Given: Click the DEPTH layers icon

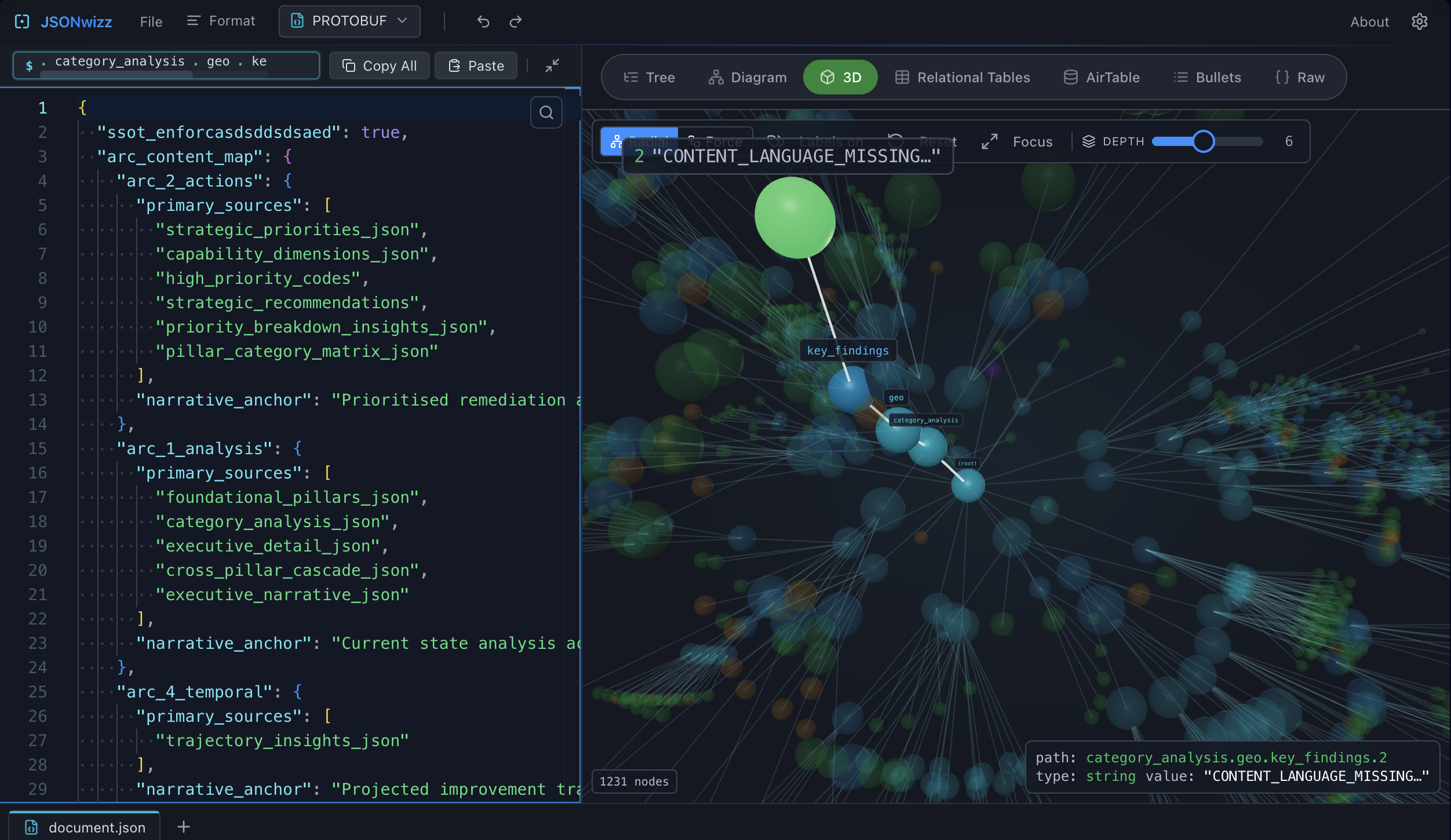Looking at the screenshot, I should click(x=1089, y=141).
